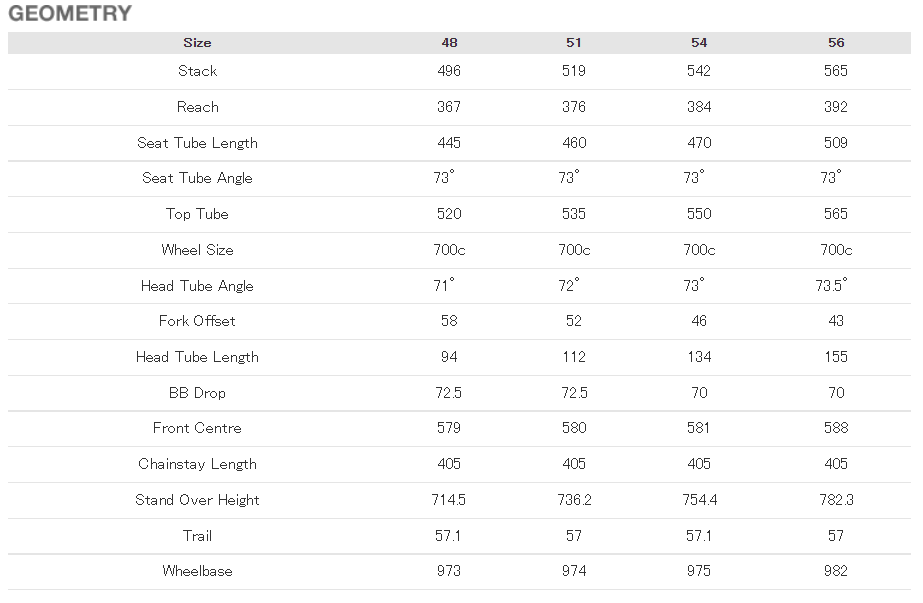The height and width of the screenshot is (603, 923).
Task: Click the Seat Tube Angle label
Action: point(197,178)
